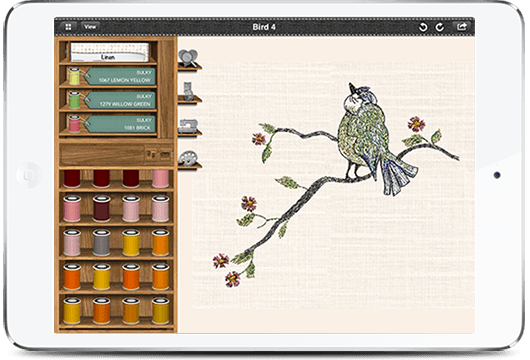Redo the last action
The image size is (530, 360).
coord(439,27)
